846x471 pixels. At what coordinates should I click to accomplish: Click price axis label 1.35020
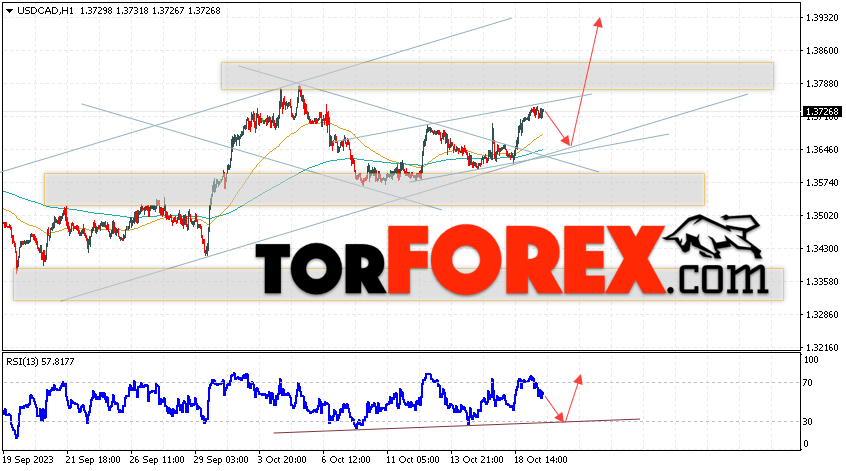[x=822, y=215]
